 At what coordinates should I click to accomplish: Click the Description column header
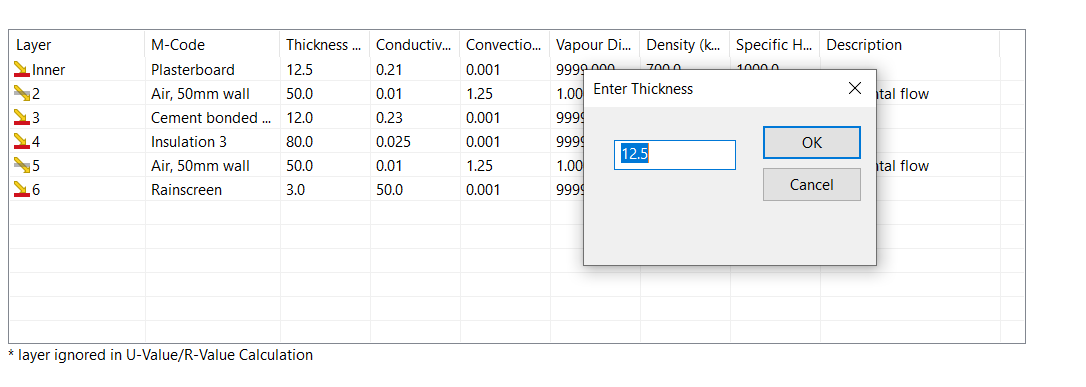pyautogui.click(x=909, y=45)
